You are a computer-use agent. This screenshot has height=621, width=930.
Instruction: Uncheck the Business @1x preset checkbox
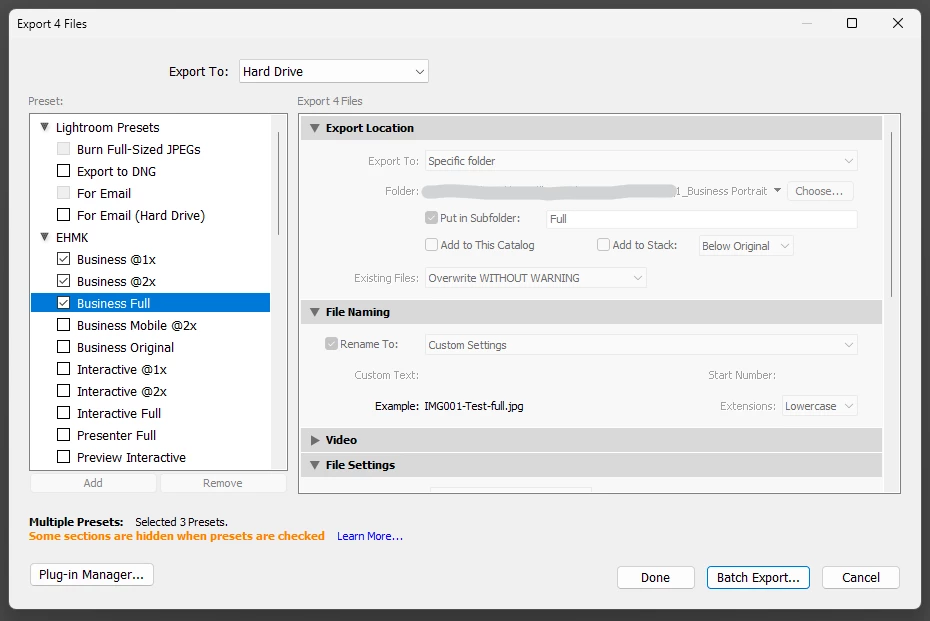63,259
